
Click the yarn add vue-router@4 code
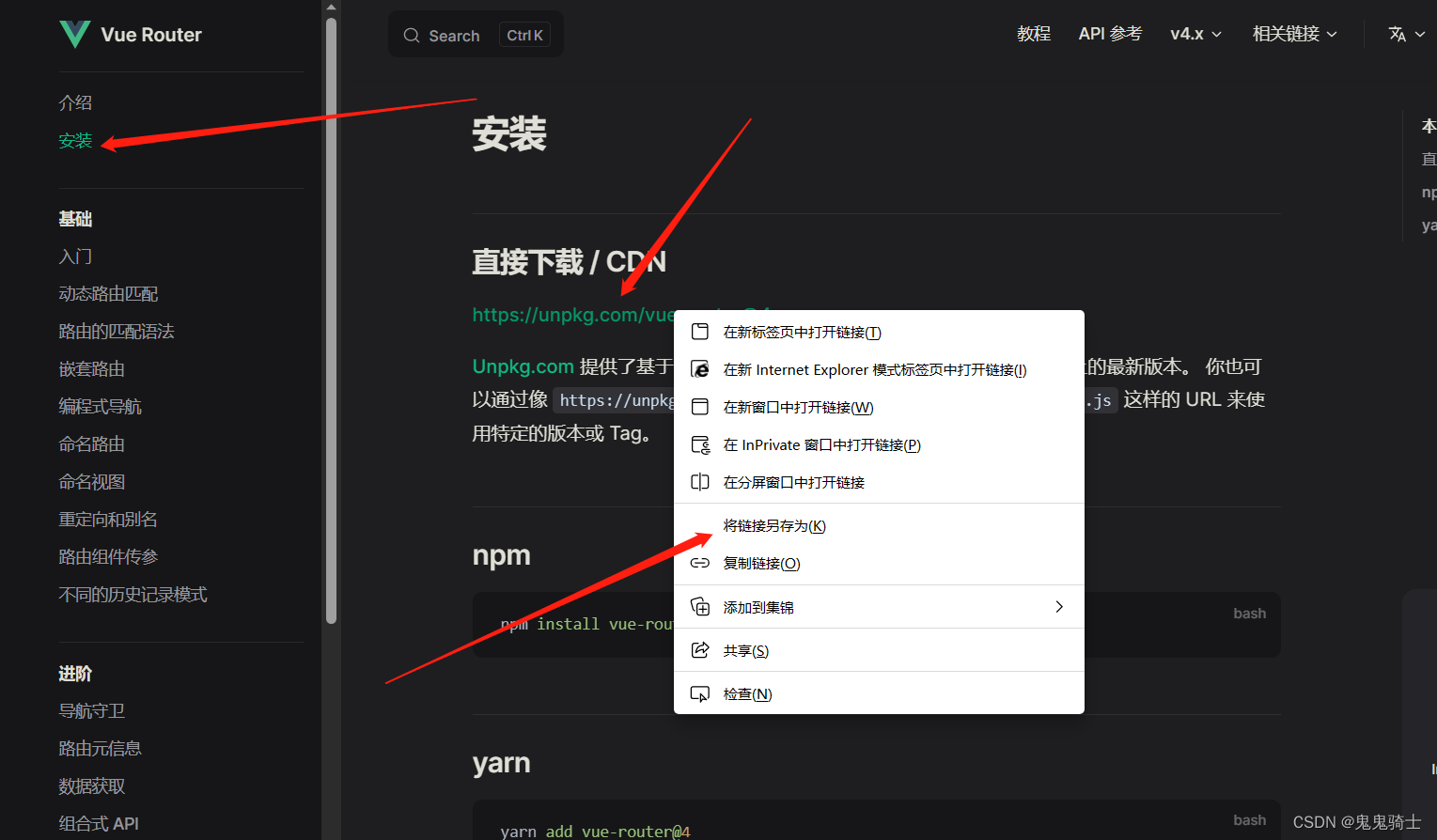pyautogui.click(x=595, y=832)
